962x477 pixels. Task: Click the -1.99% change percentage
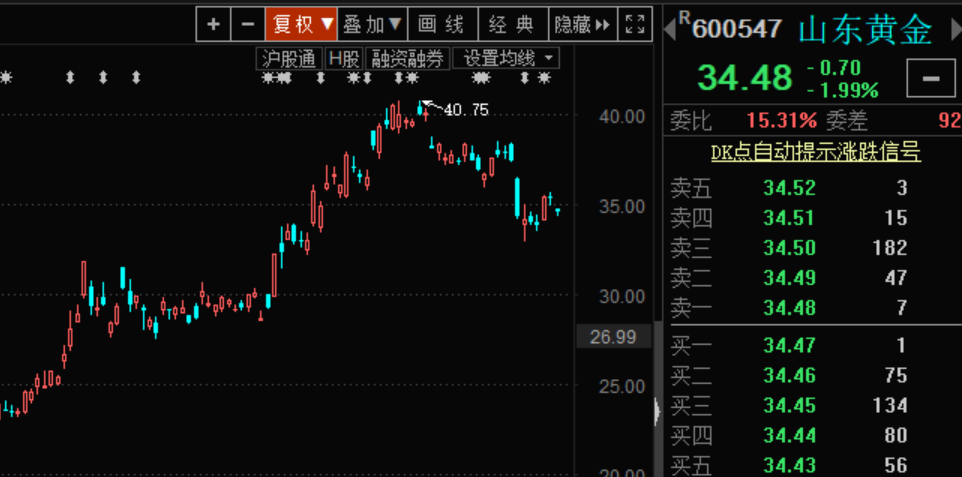coord(842,91)
